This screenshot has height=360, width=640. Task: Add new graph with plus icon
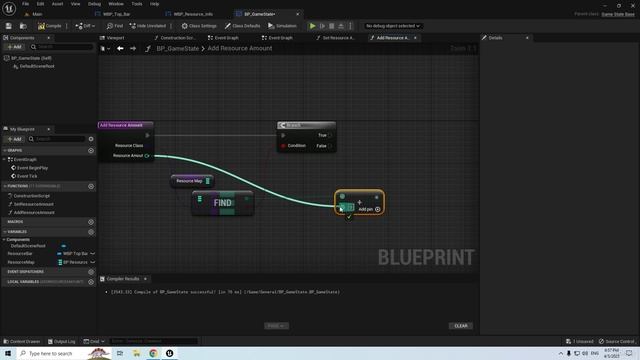pos(91,151)
